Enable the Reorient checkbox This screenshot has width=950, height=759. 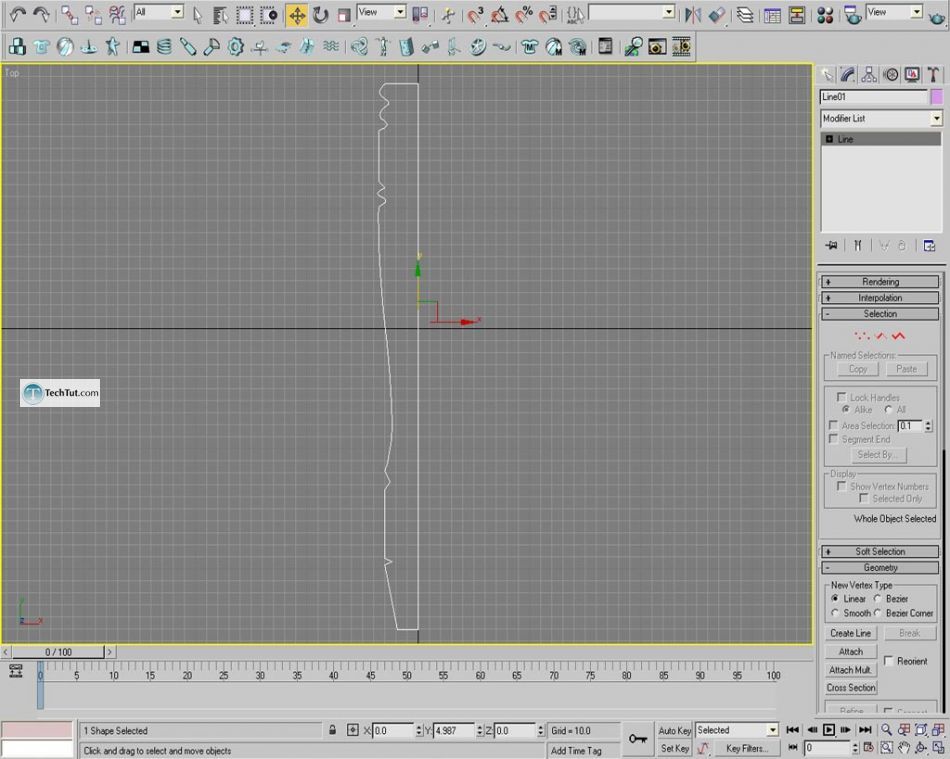(x=889, y=661)
